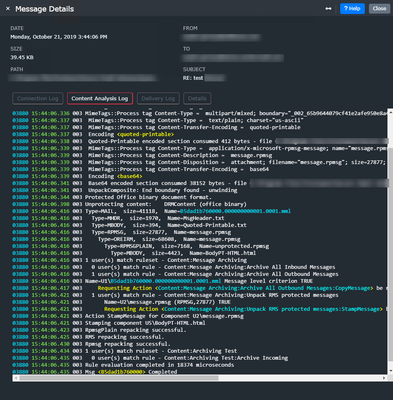Click log line 'Base64 encoded section consumed 38152 bytes'

200,183
